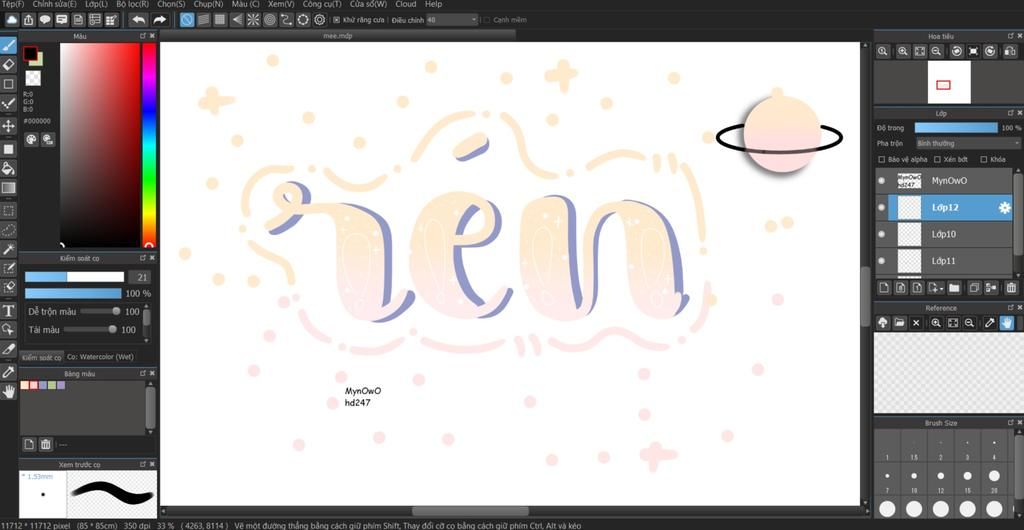Enable the Xén bớt checkbox
The width and height of the screenshot is (1024, 530).
click(937, 159)
